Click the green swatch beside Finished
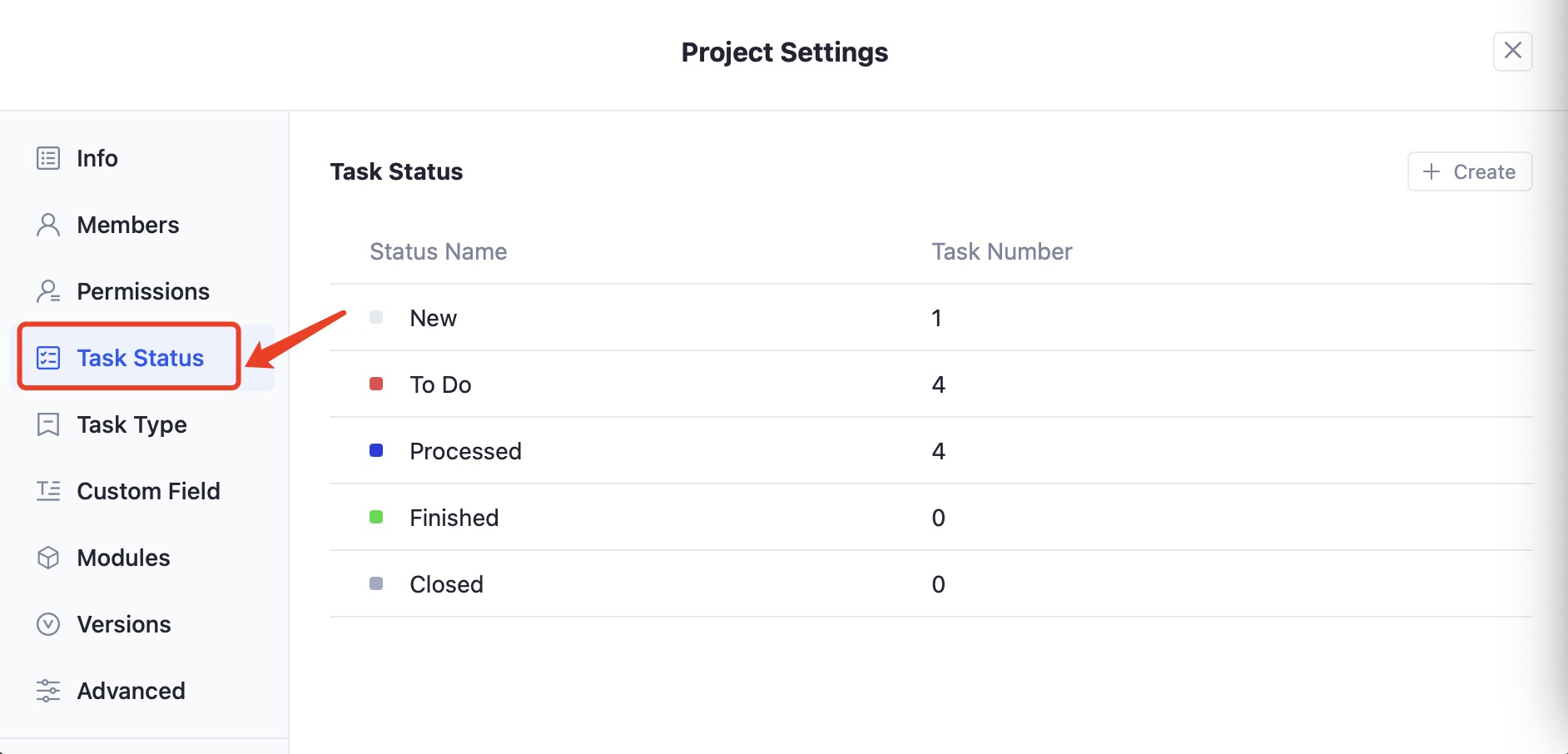The image size is (1568, 754). 376,517
